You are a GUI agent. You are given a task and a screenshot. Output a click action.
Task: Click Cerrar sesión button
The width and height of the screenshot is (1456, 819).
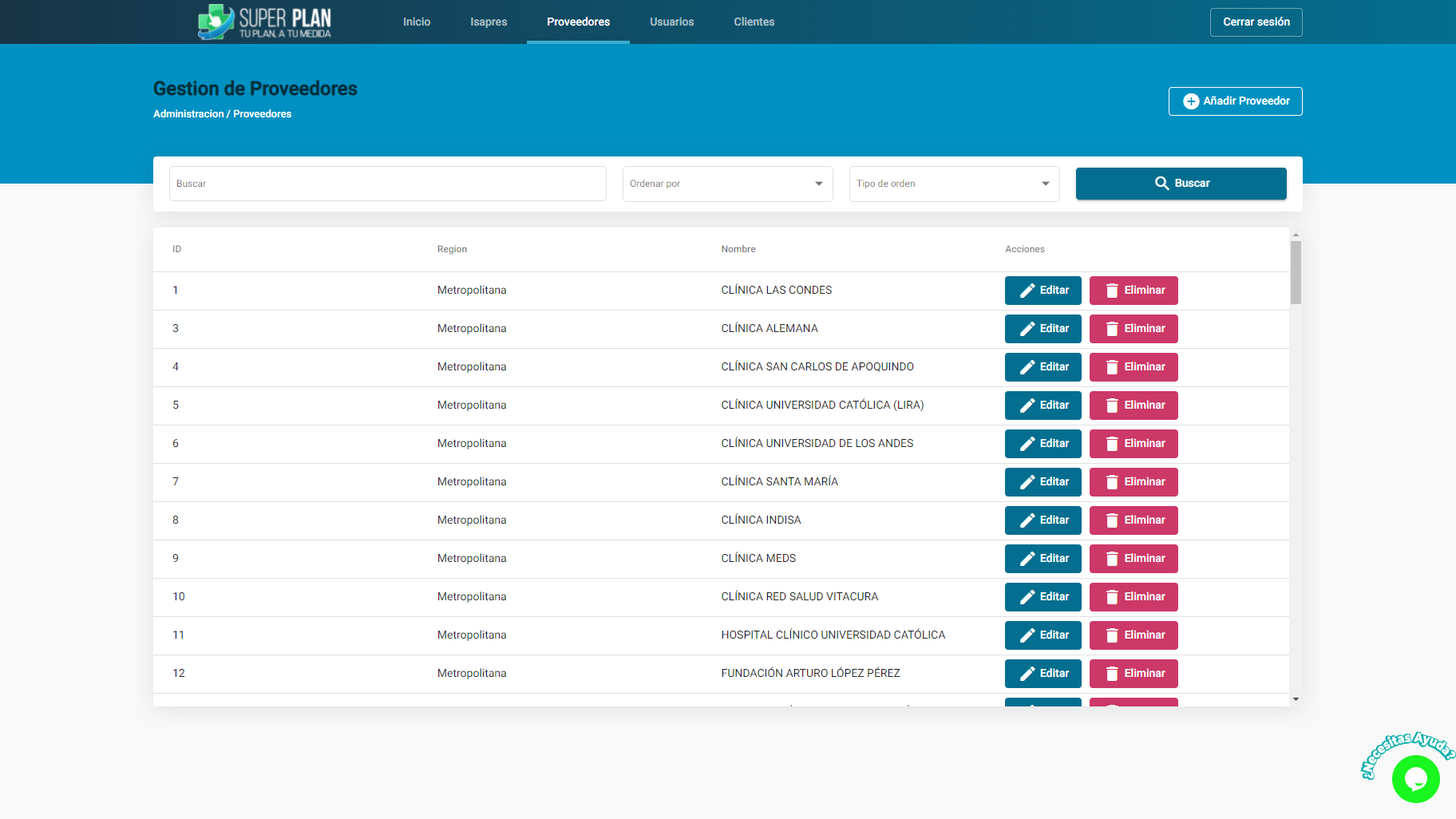(x=1256, y=22)
